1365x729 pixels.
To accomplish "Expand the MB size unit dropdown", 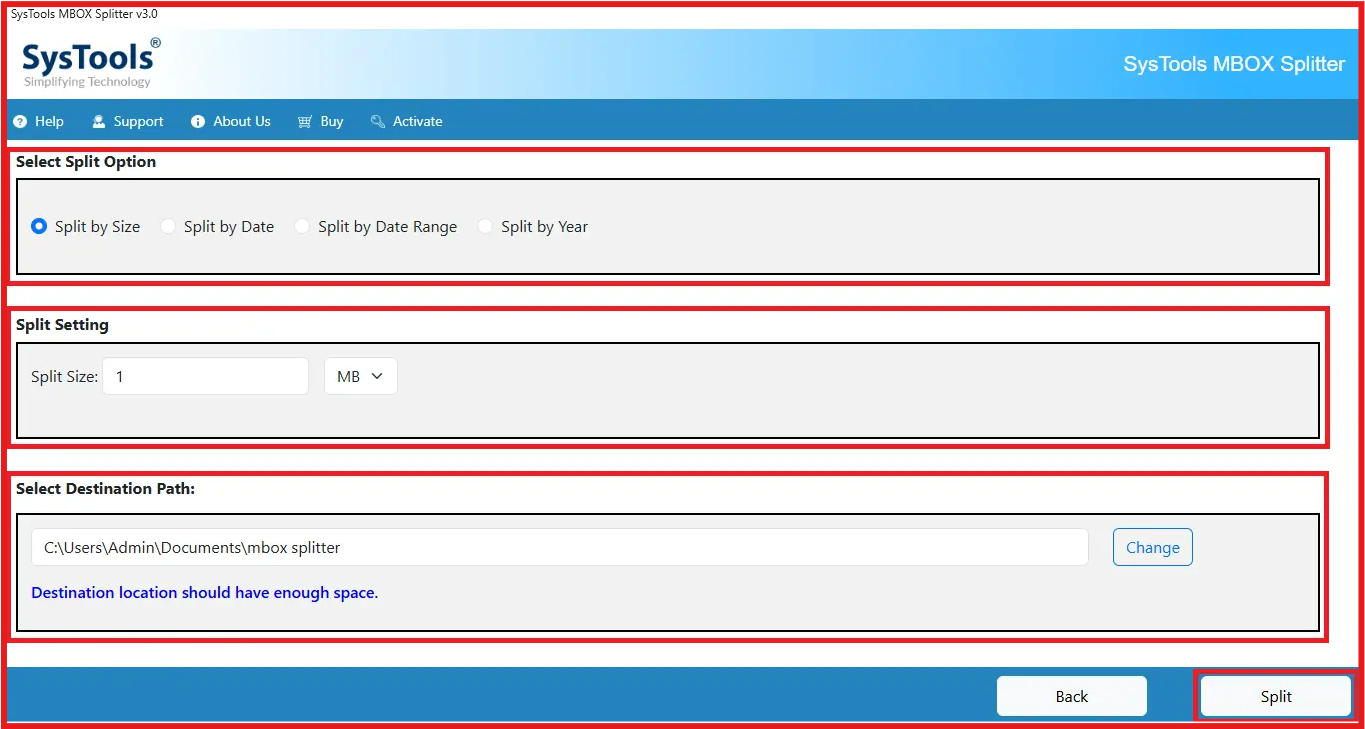I will [x=361, y=376].
